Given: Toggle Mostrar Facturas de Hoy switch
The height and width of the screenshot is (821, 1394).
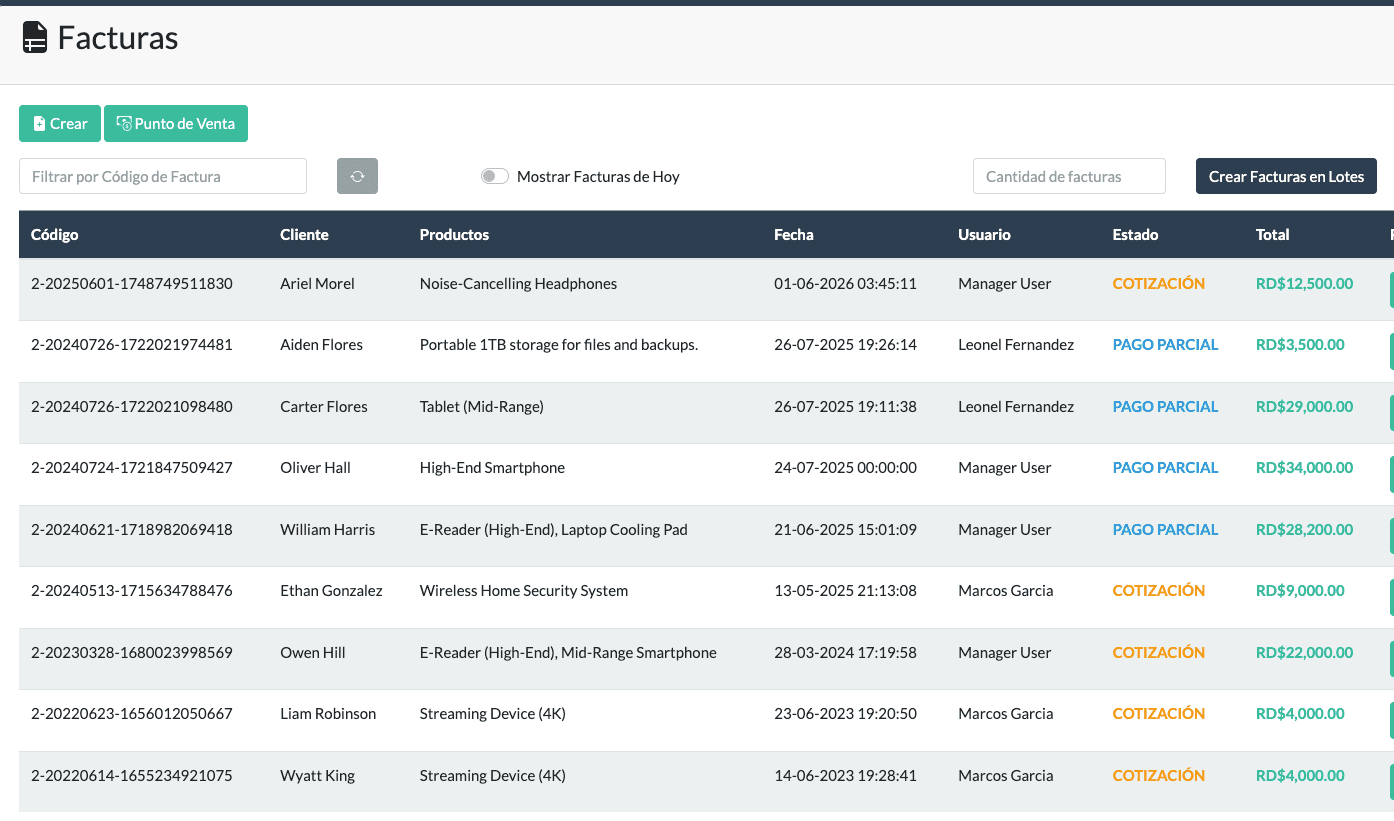Looking at the screenshot, I should coord(494,176).
